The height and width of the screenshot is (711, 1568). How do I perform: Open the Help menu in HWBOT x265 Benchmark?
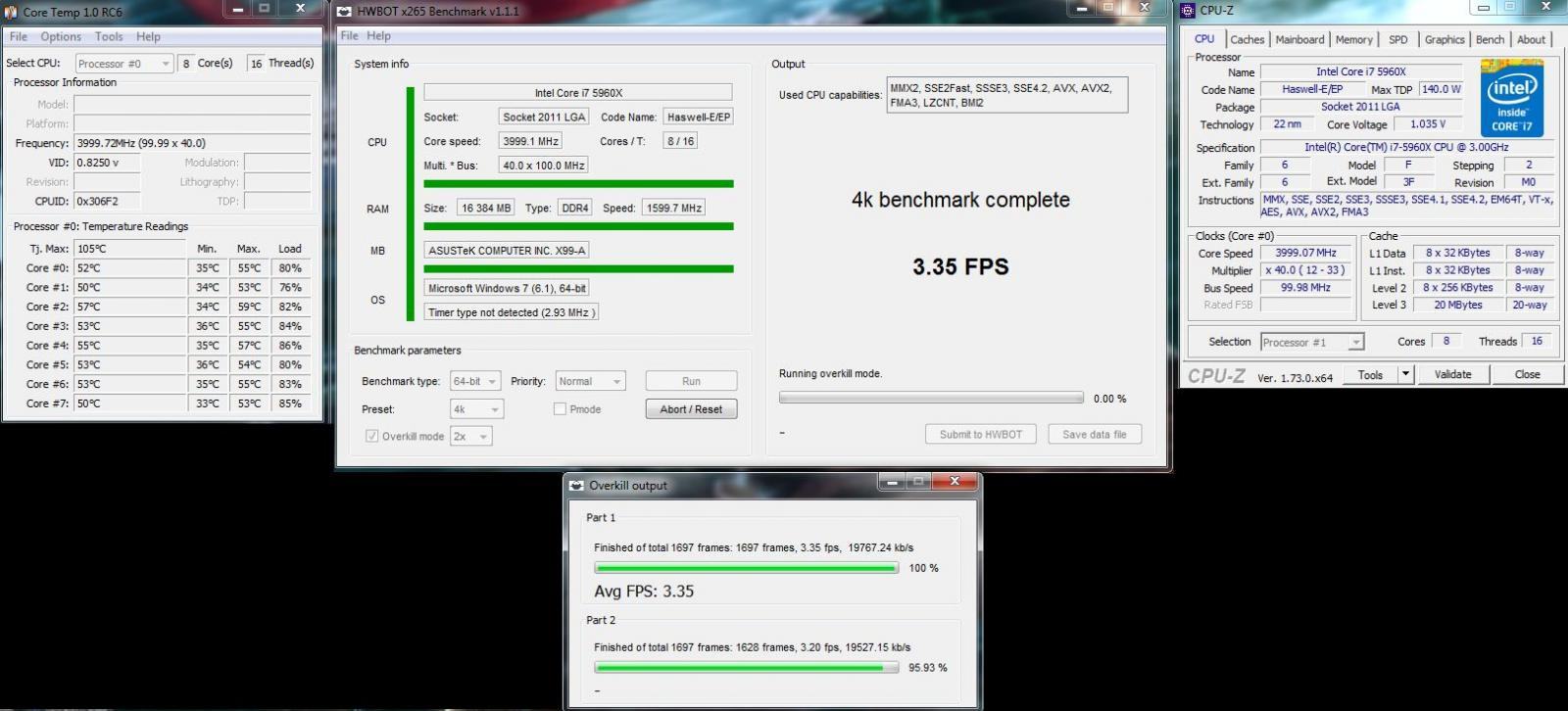378,35
